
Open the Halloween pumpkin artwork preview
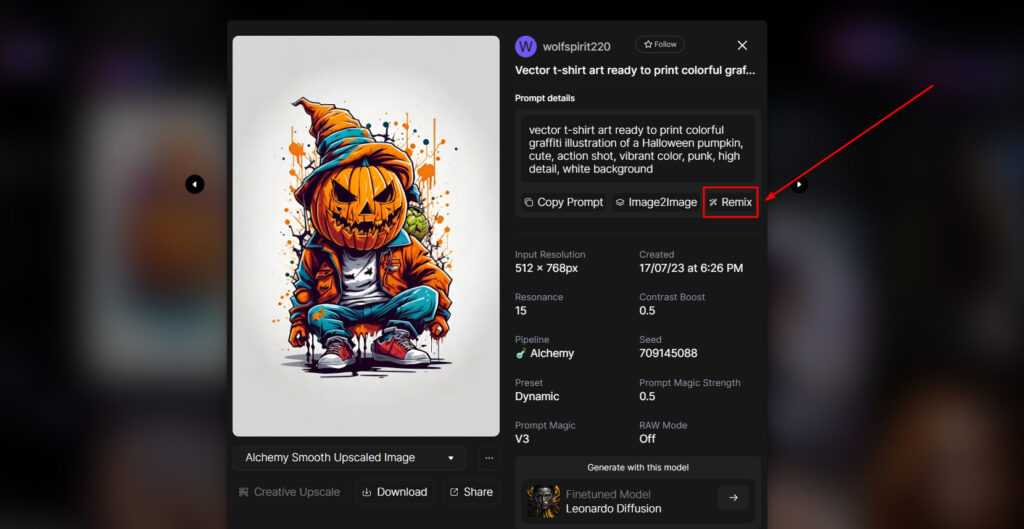(366, 236)
